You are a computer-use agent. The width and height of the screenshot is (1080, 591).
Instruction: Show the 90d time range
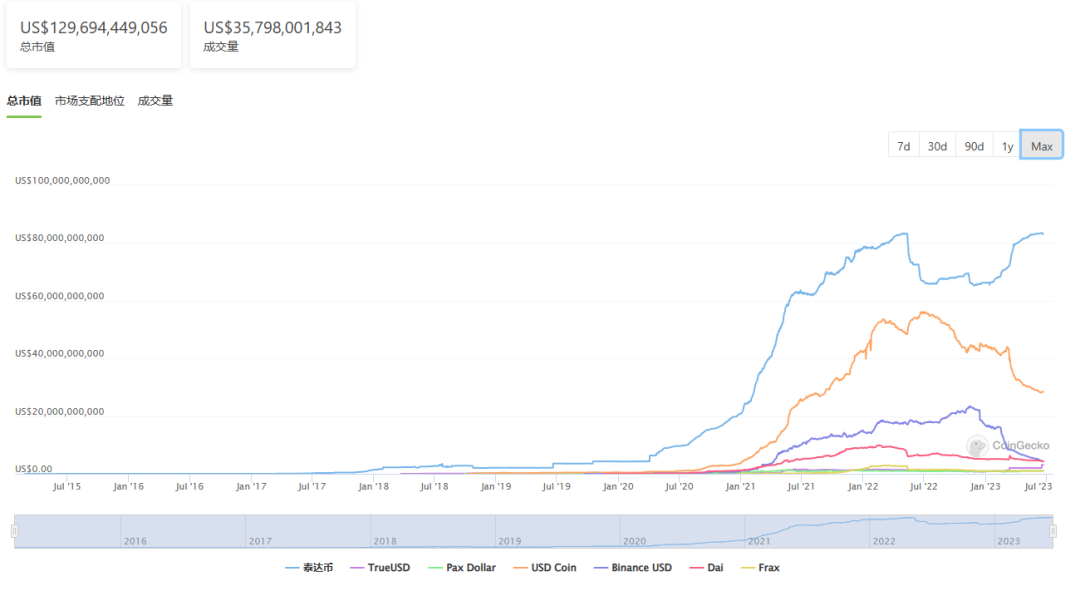tap(973, 146)
